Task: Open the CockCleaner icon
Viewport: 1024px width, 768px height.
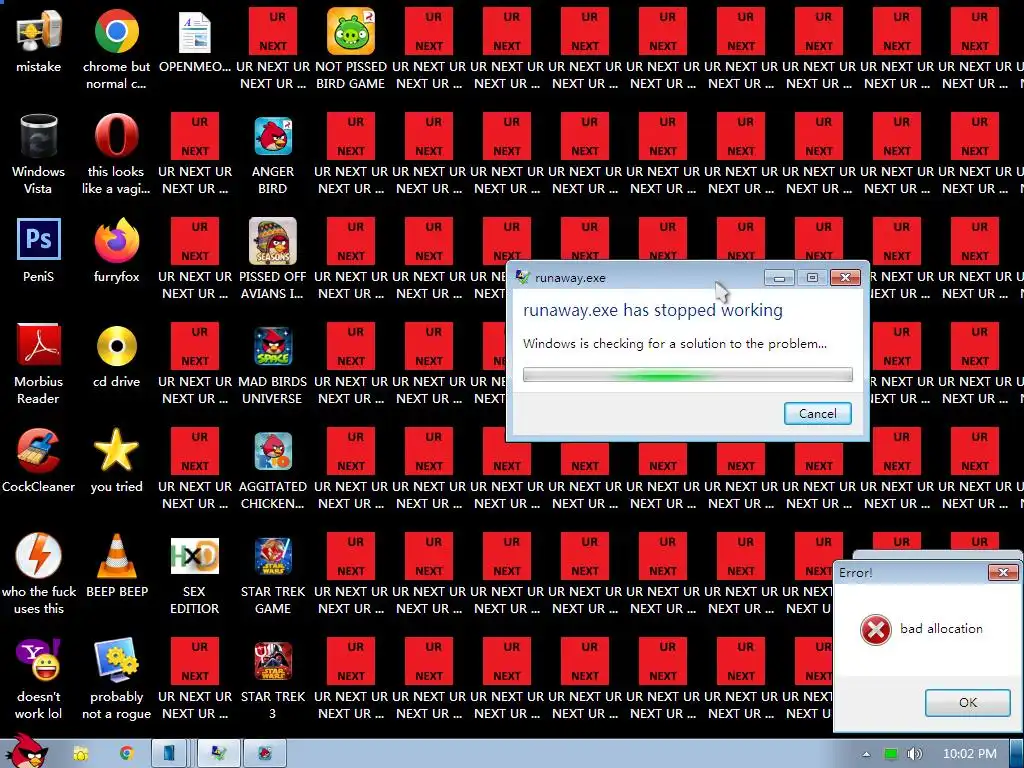Action: (39, 450)
